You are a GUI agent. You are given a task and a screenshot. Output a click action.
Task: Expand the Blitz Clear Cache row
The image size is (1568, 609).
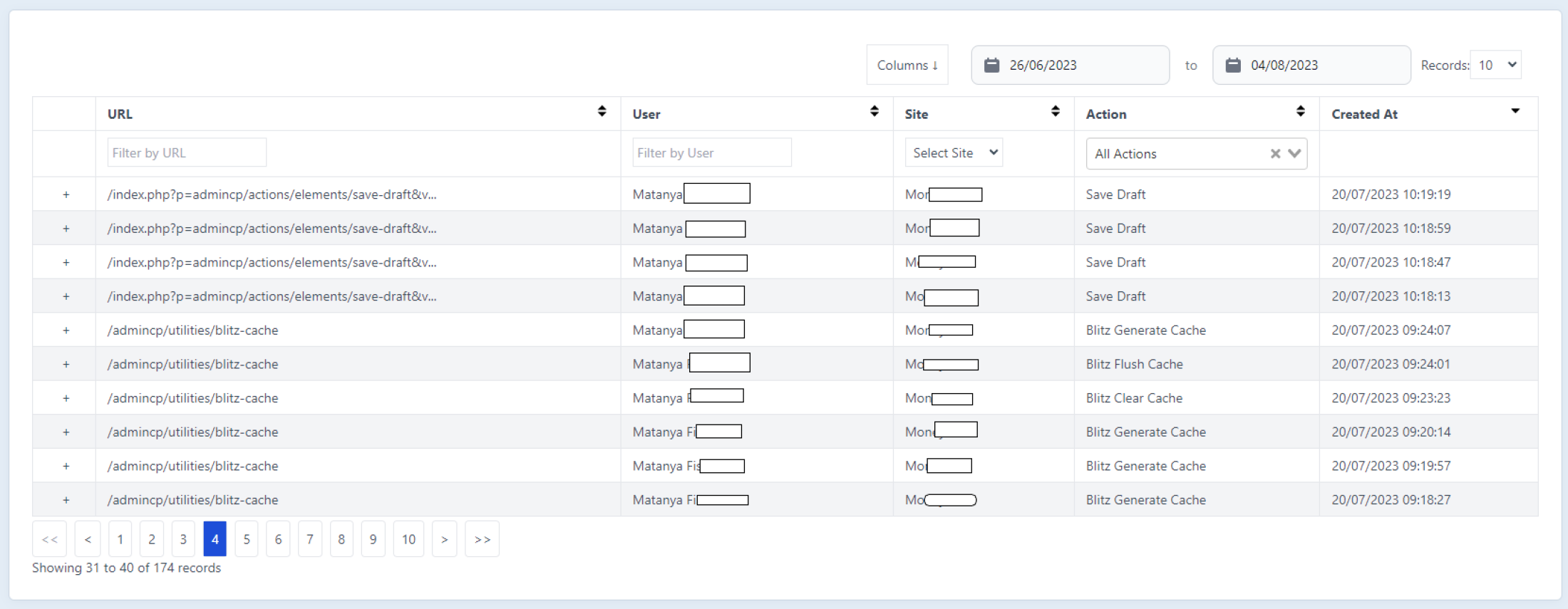coord(66,398)
